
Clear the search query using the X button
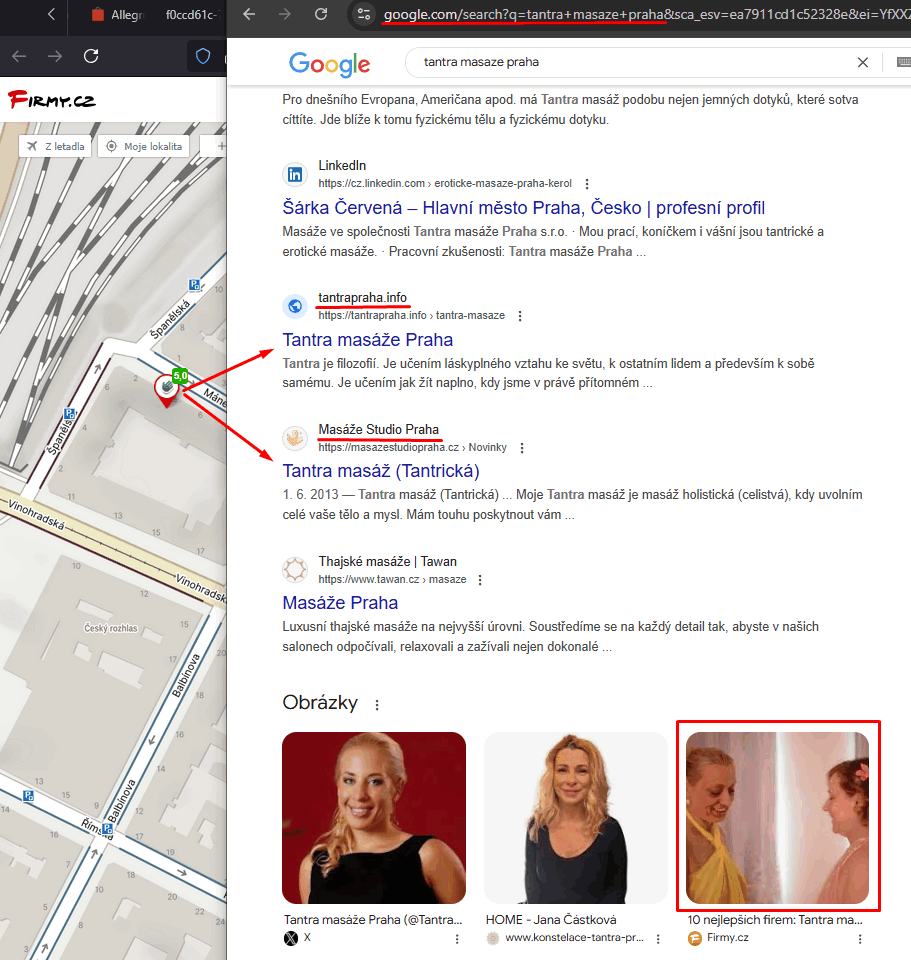coord(862,63)
